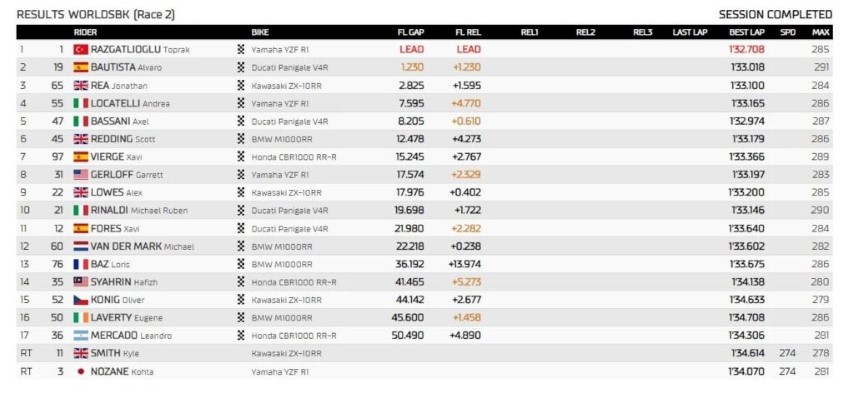Open rider name REDDING Scott
This screenshot has width=854, height=394.
123,139
